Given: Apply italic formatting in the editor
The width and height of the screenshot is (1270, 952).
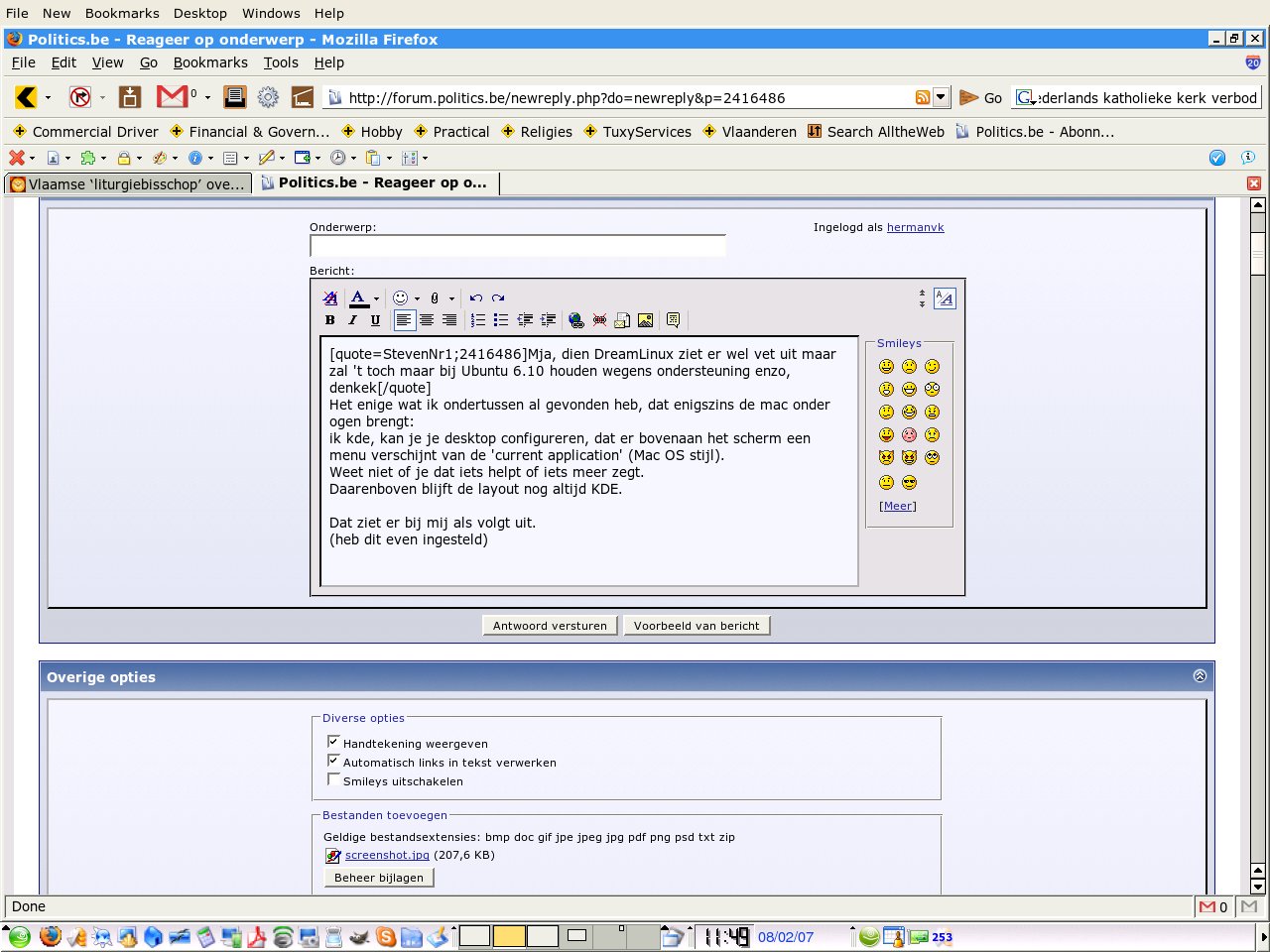Looking at the screenshot, I should click(352, 320).
